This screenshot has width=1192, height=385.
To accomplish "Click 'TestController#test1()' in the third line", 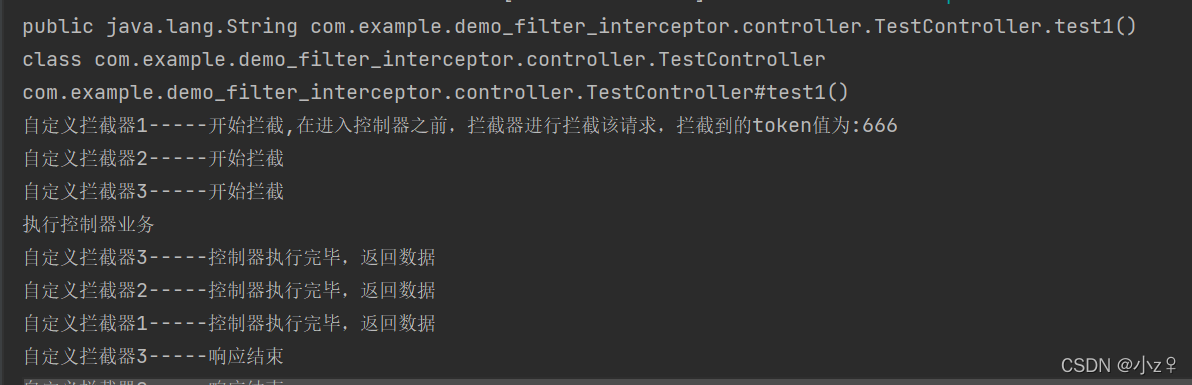I will pos(718,93).
